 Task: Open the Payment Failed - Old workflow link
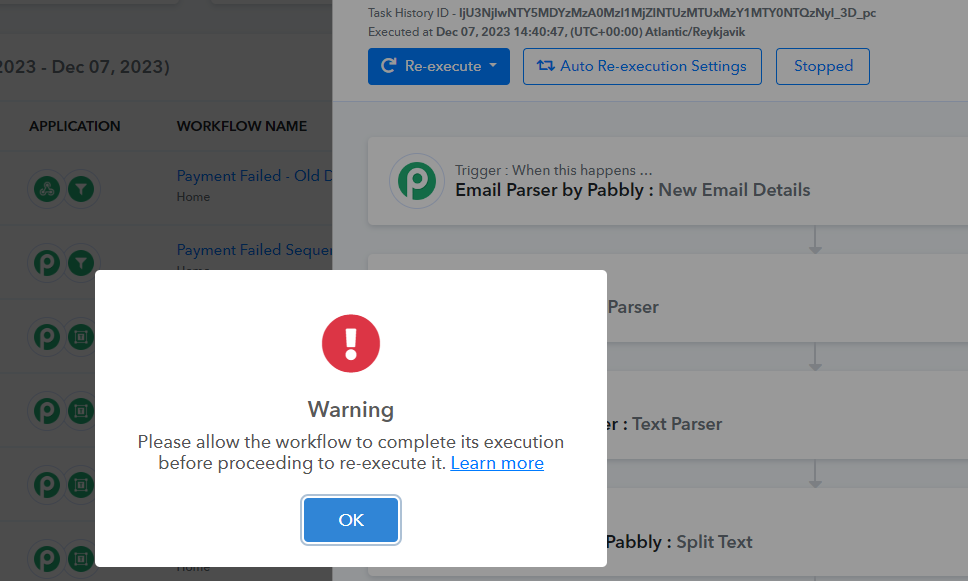coord(254,176)
